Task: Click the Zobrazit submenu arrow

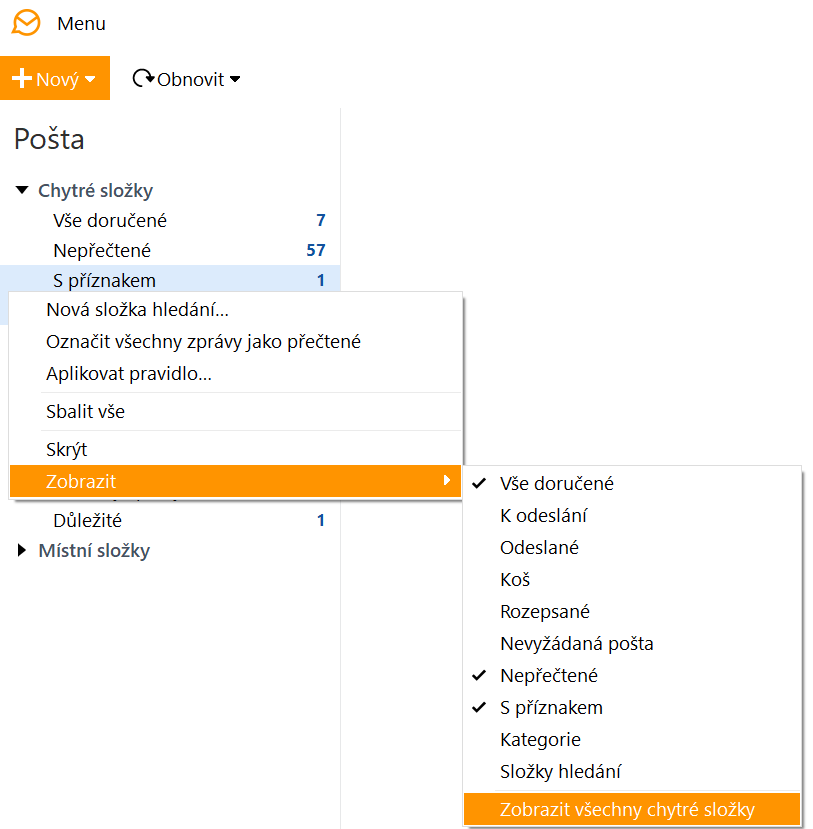Action: point(447,480)
